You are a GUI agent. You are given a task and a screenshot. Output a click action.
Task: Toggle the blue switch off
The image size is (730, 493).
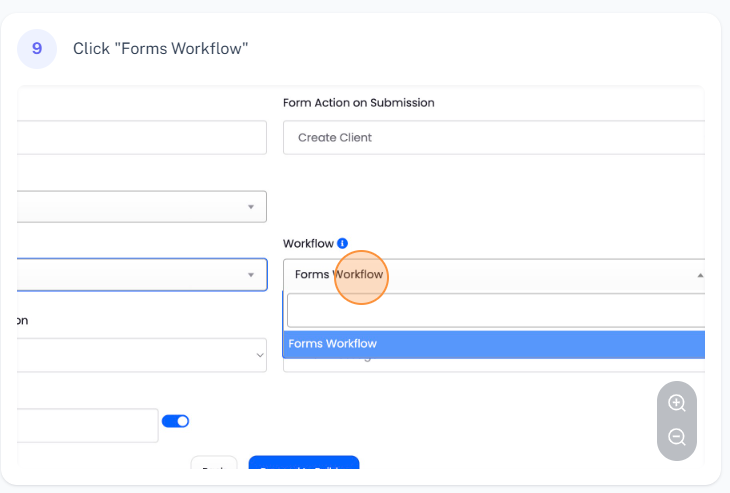175,421
